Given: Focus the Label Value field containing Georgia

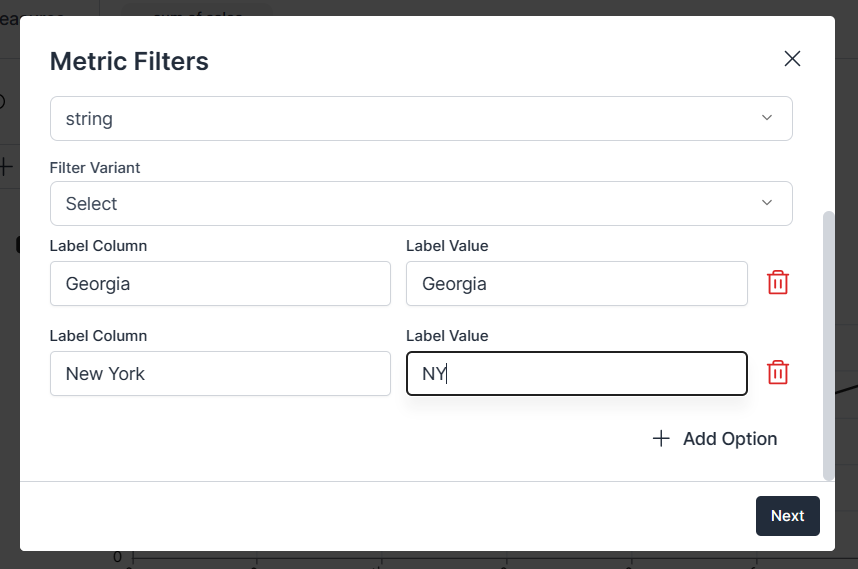Looking at the screenshot, I should pos(577,283).
